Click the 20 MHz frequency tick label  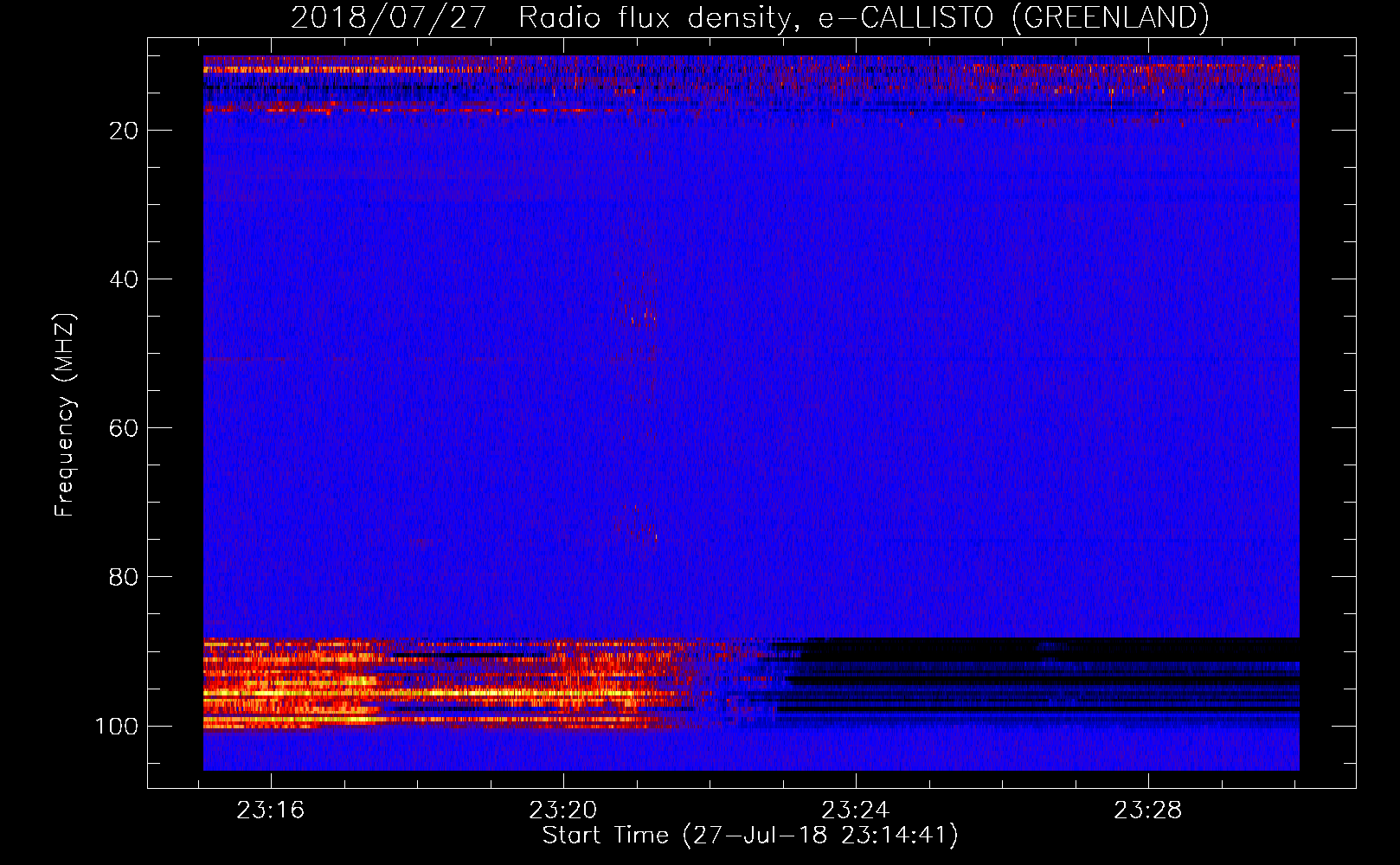point(124,131)
